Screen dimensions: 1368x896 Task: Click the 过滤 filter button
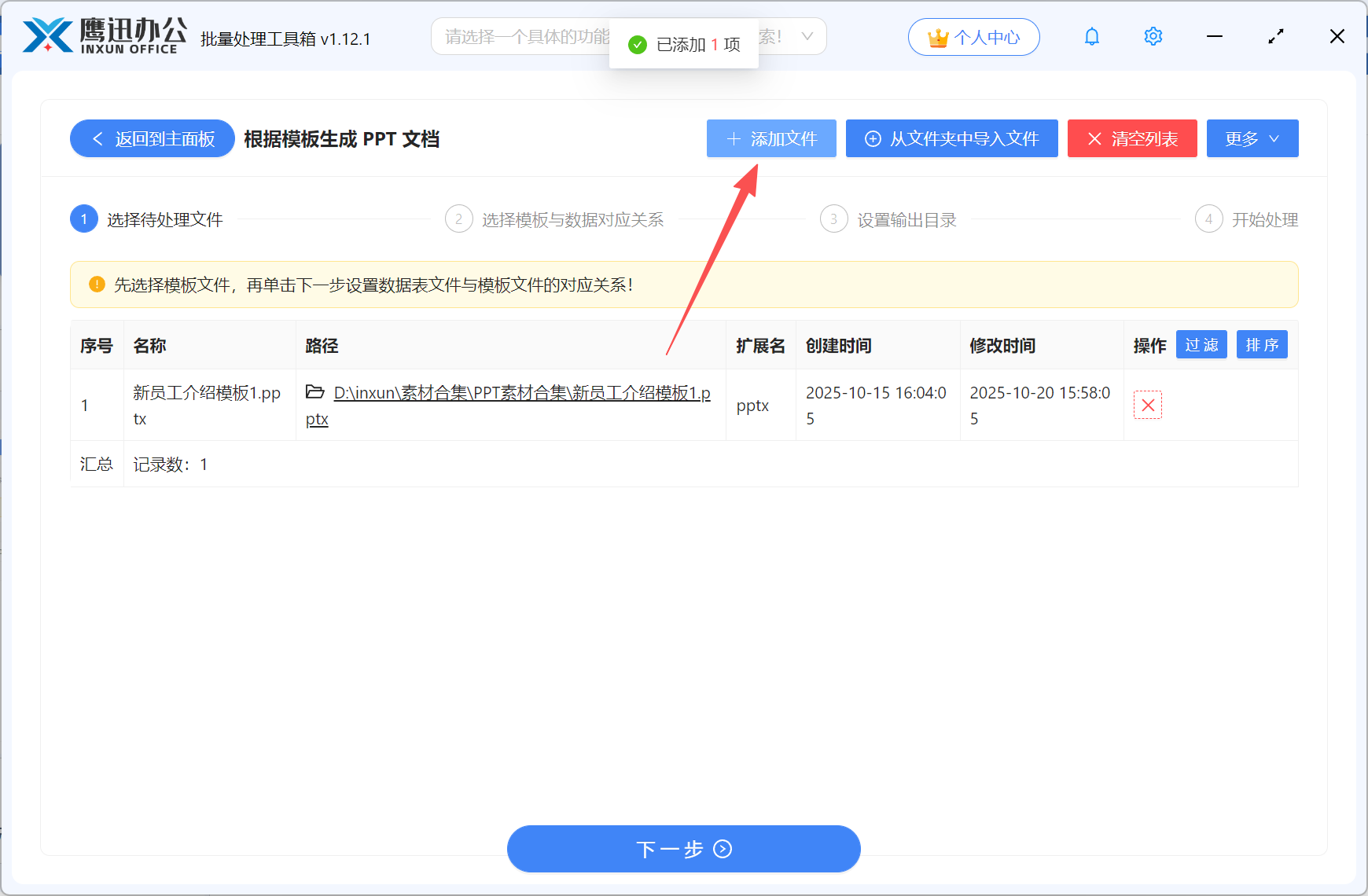pos(1201,344)
